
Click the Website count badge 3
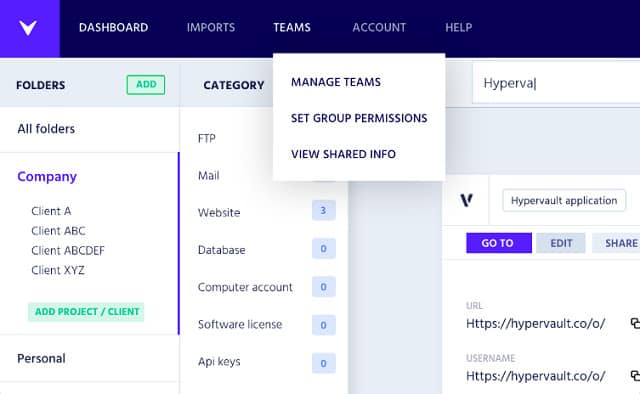coord(324,210)
